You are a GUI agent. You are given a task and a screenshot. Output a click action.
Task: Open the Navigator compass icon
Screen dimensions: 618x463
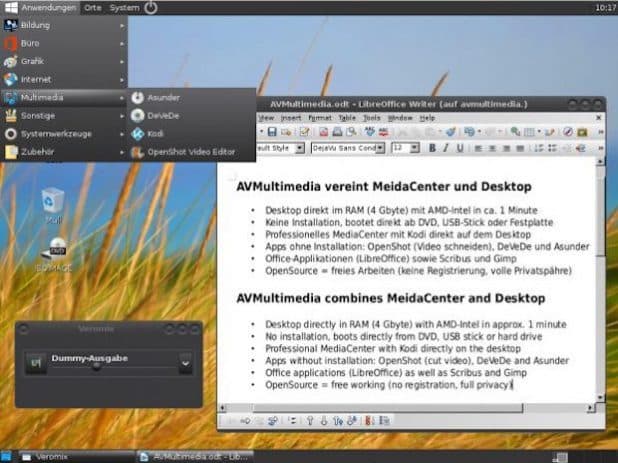click(x=568, y=132)
